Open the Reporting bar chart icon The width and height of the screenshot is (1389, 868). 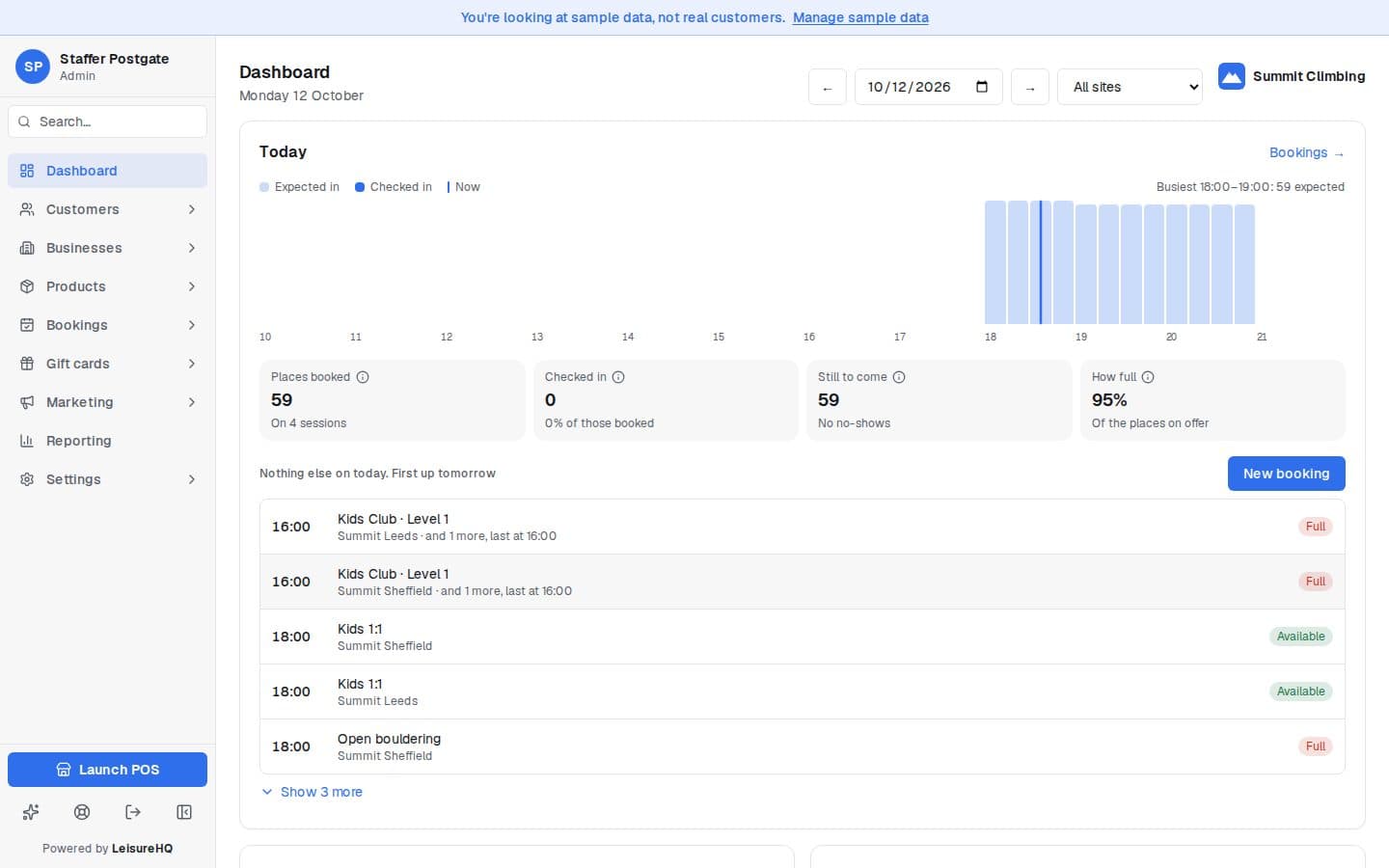(x=27, y=441)
